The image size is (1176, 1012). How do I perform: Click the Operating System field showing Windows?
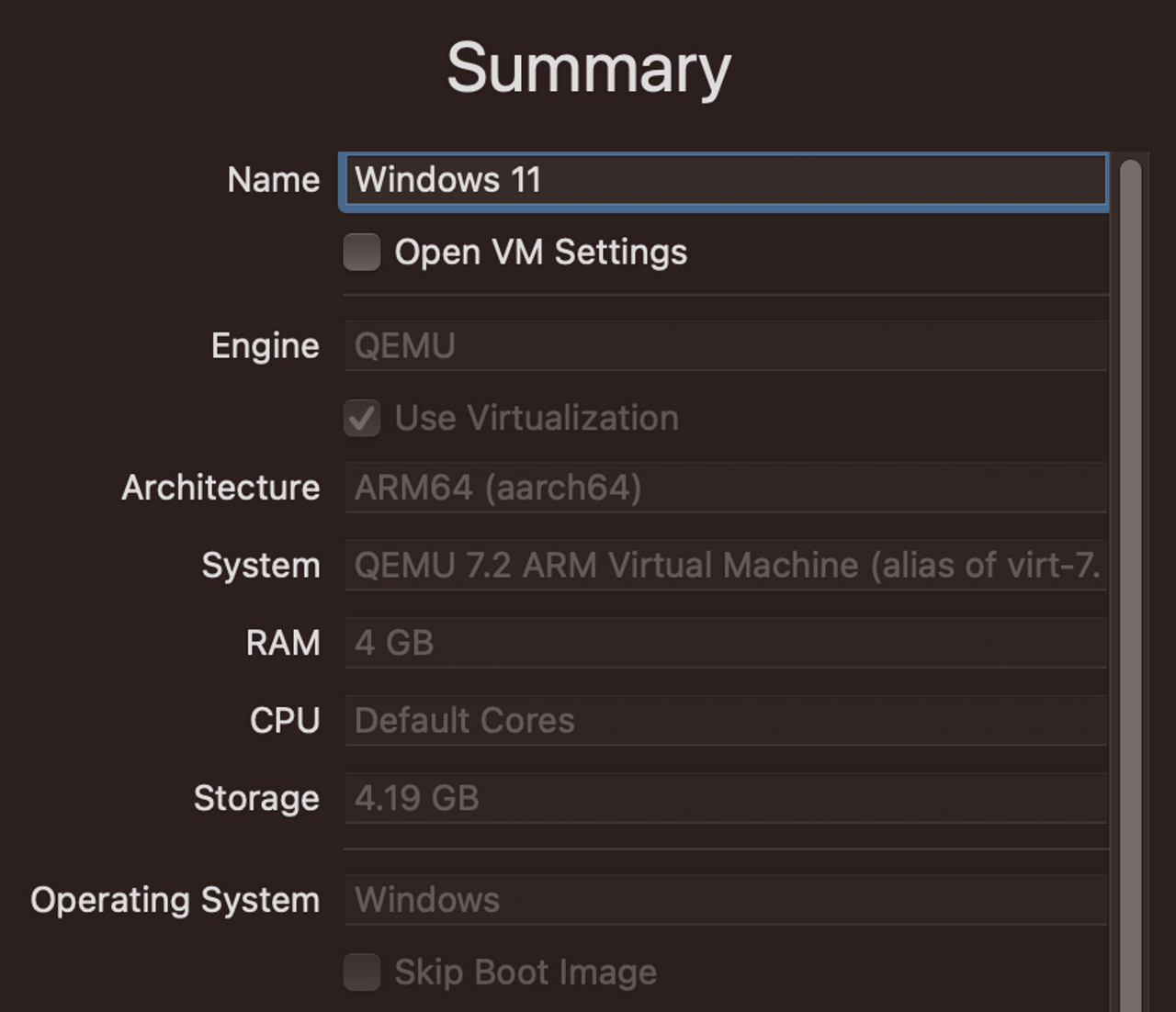[726, 900]
